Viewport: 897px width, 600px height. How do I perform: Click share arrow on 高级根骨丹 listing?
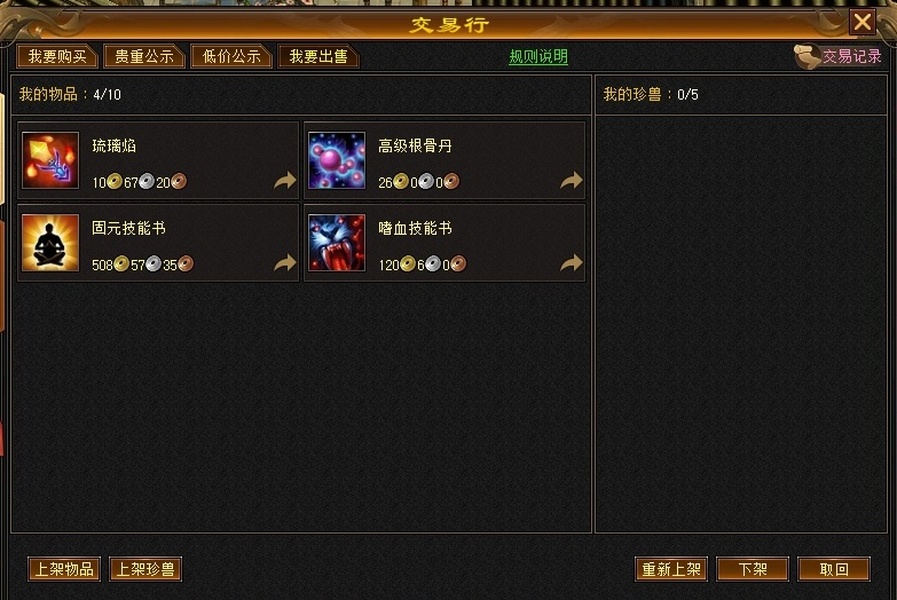coord(571,180)
